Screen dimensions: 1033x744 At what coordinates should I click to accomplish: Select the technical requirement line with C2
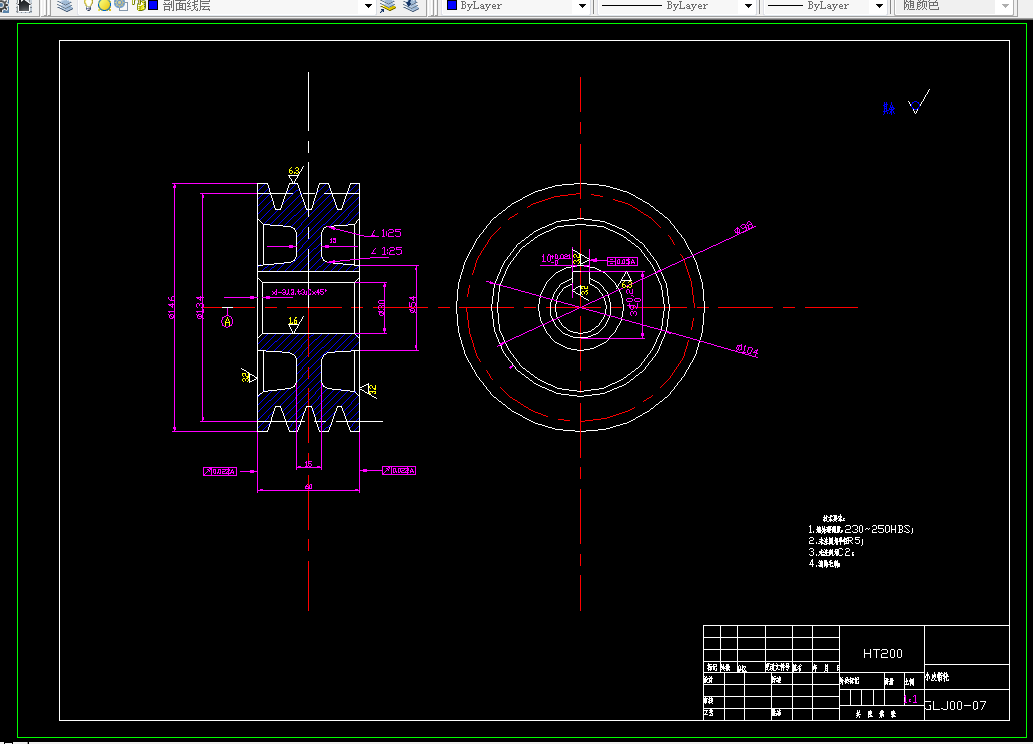[x=831, y=552]
